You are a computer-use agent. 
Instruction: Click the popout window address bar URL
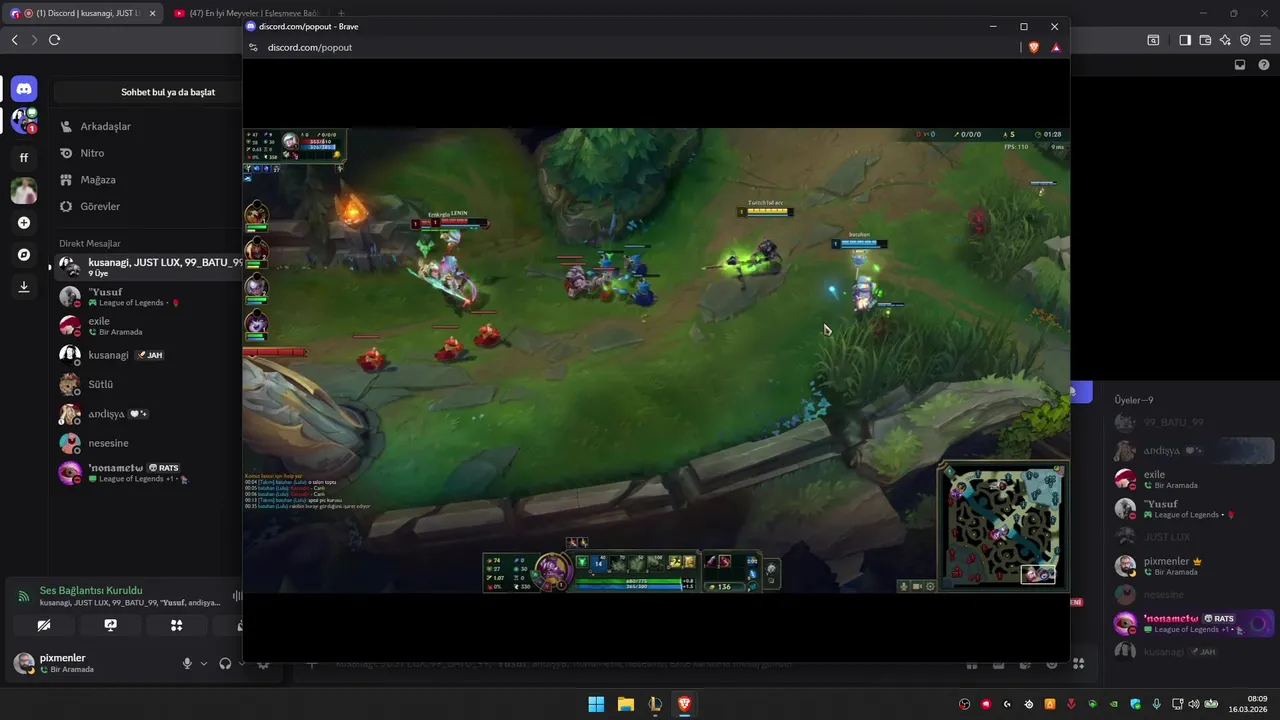coord(310,47)
